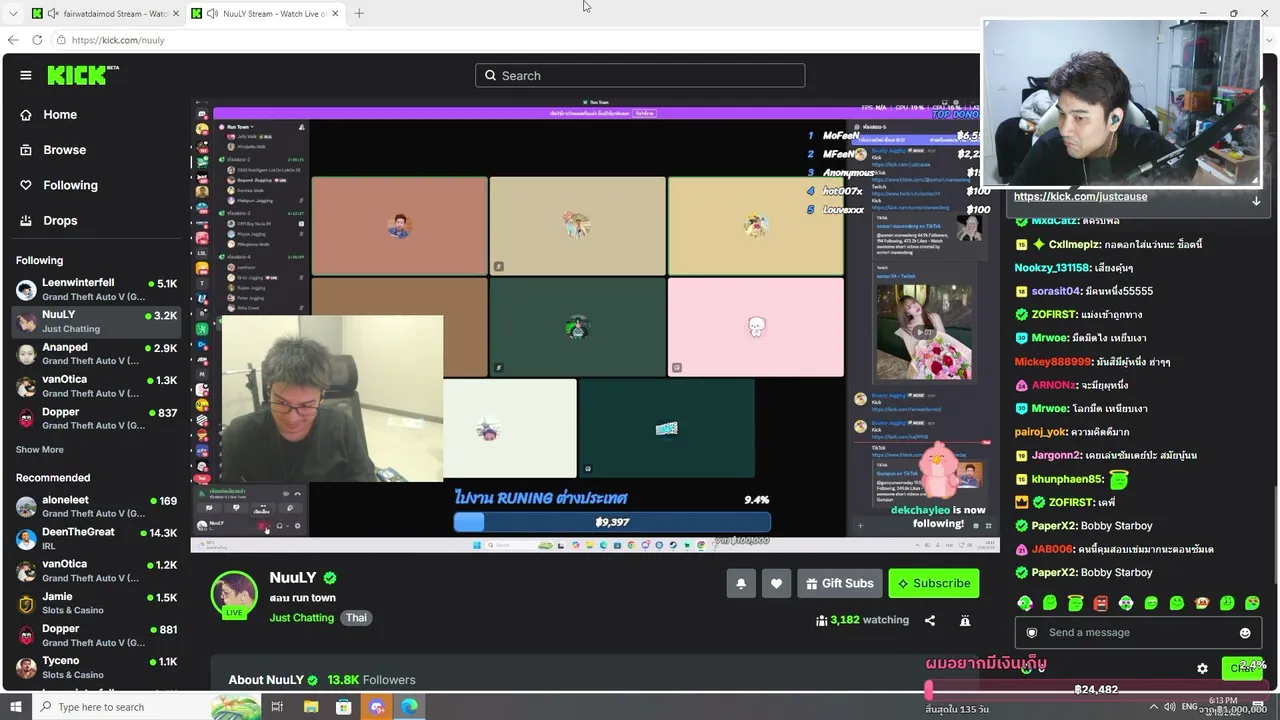This screenshot has width=1280, height=720.
Task: Click JAB006 username in chat
Action: [1052, 549]
